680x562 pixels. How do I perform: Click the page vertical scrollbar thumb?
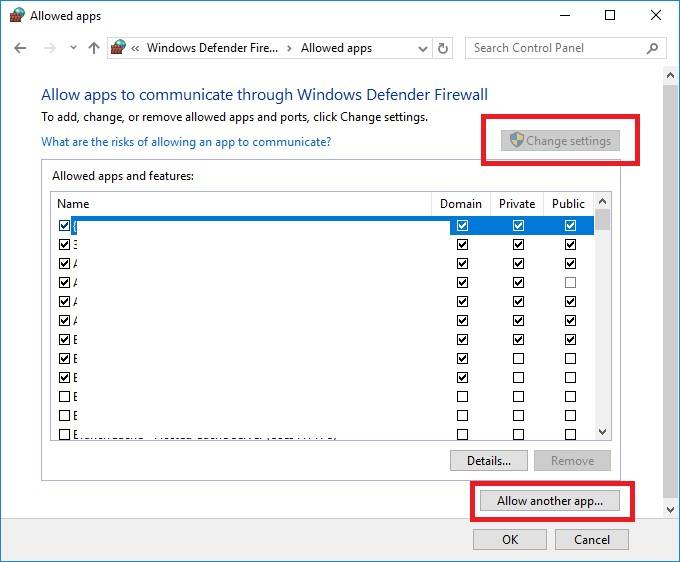pos(670,291)
